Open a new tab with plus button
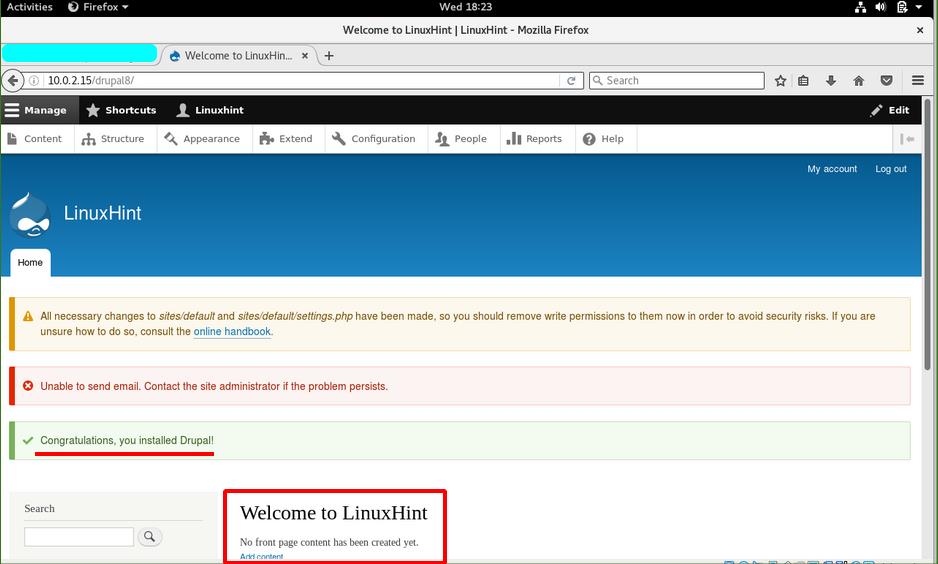Viewport: 938px width, 564px height. click(x=328, y=56)
